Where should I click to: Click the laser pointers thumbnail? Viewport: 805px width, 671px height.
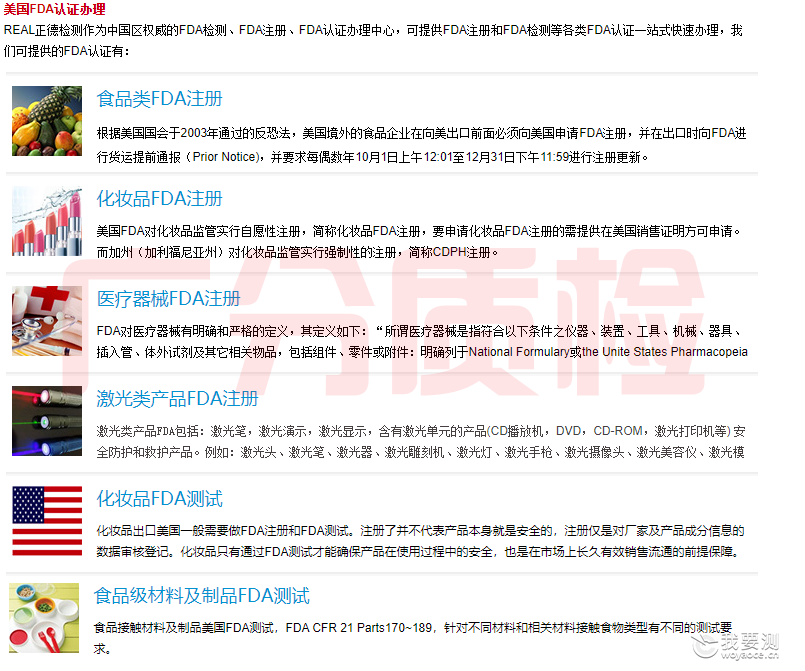pos(47,421)
